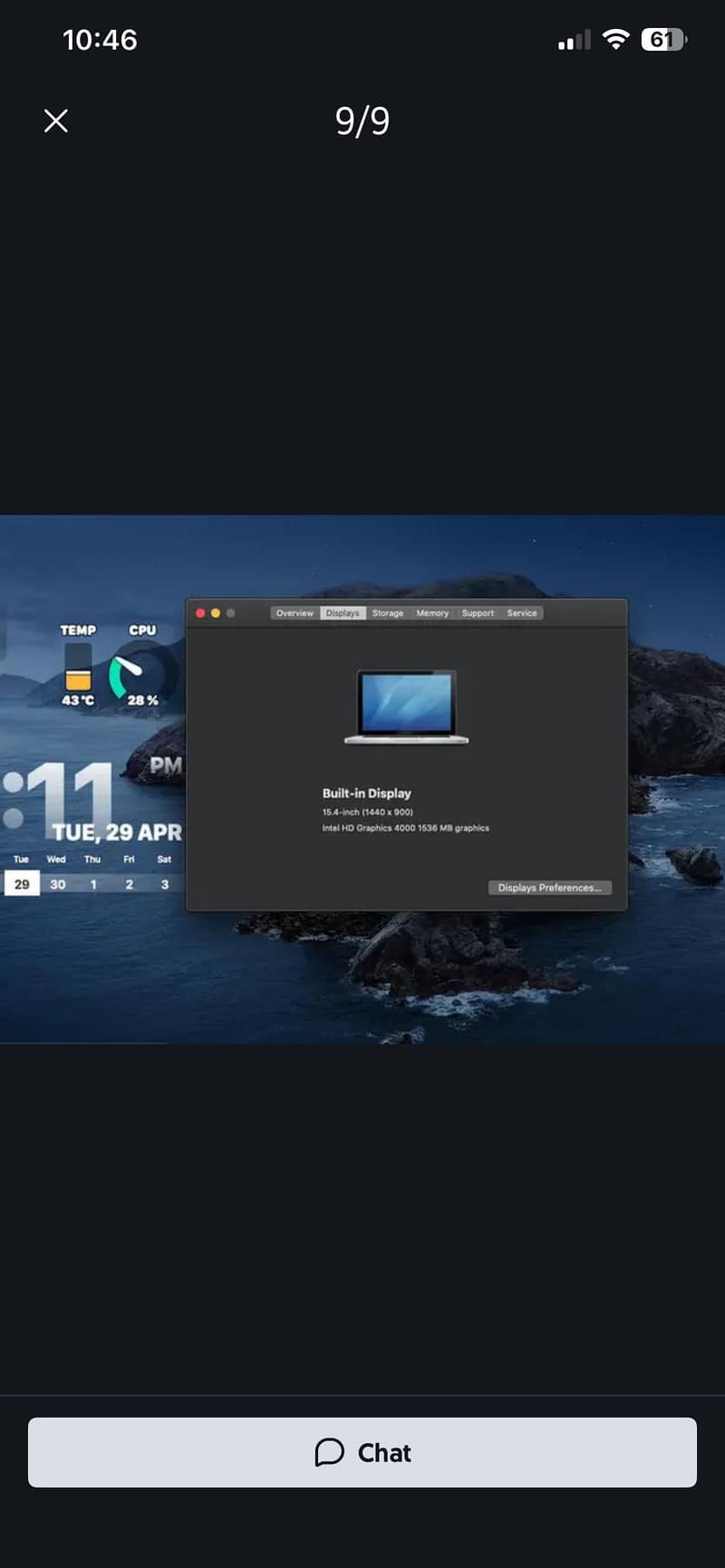Click the TEMP gauge widget
Viewport: 725px width, 1568px height.
pyautogui.click(x=78, y=668)
